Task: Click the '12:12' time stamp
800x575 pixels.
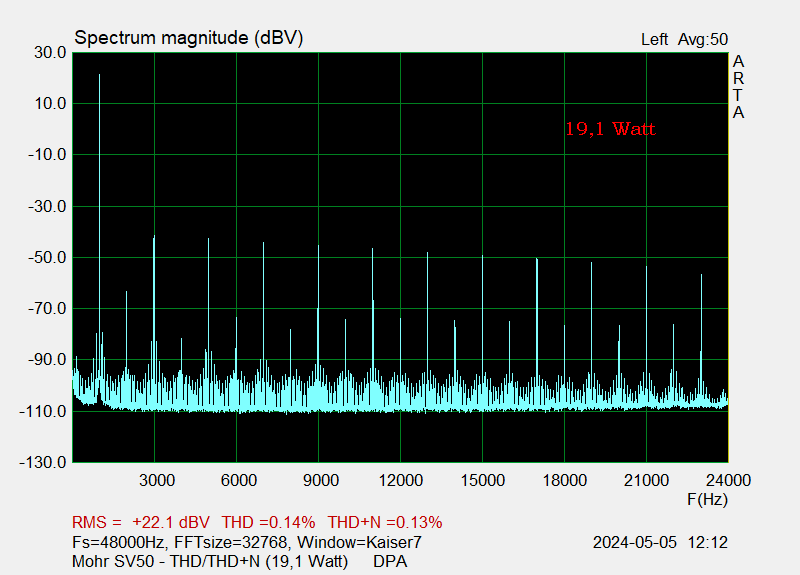Action: (708, 542)
